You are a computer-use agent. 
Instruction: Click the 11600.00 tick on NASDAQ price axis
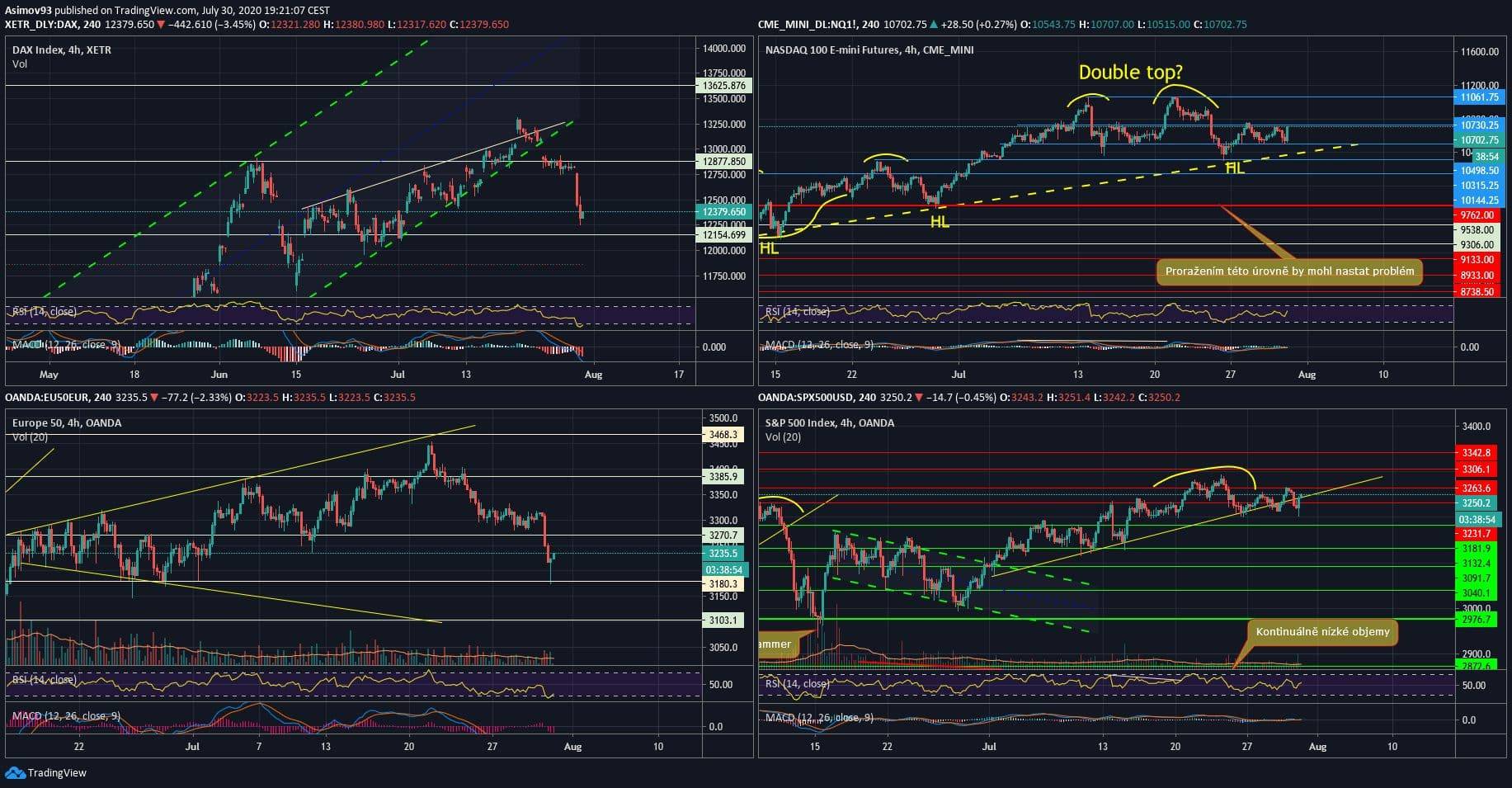click(1480, 52)
